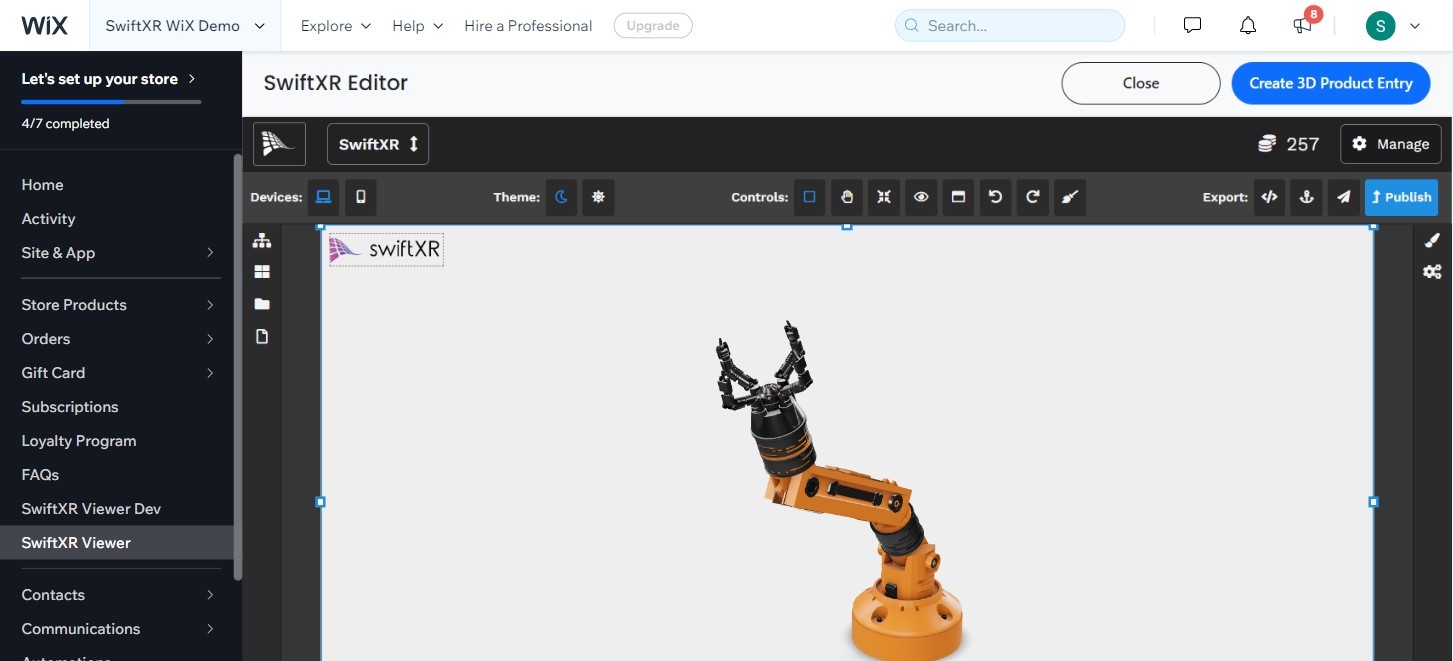Open the embed code export icon

[x=1269, y=197]
